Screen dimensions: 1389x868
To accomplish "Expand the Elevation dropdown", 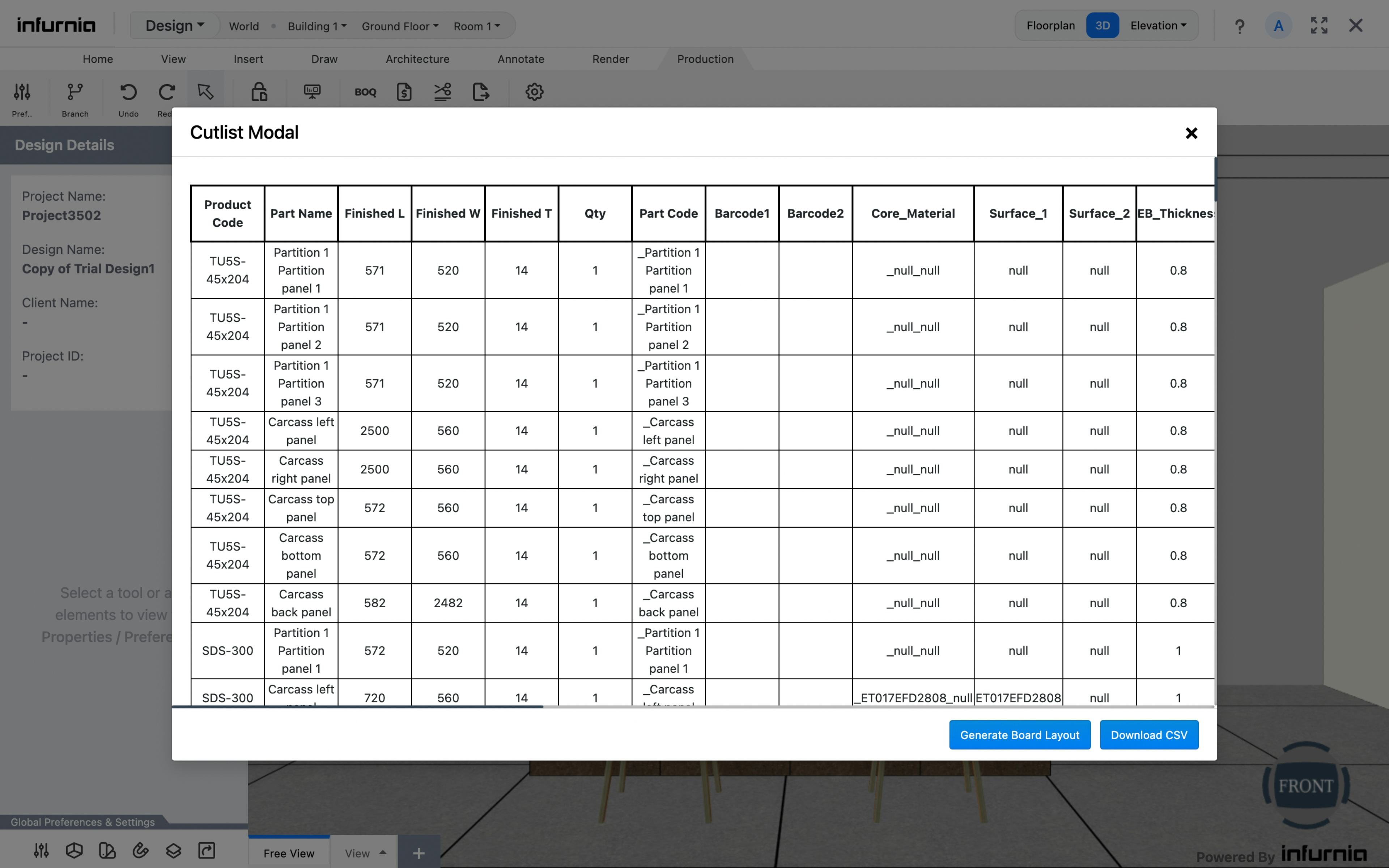I will (1158, 26).
